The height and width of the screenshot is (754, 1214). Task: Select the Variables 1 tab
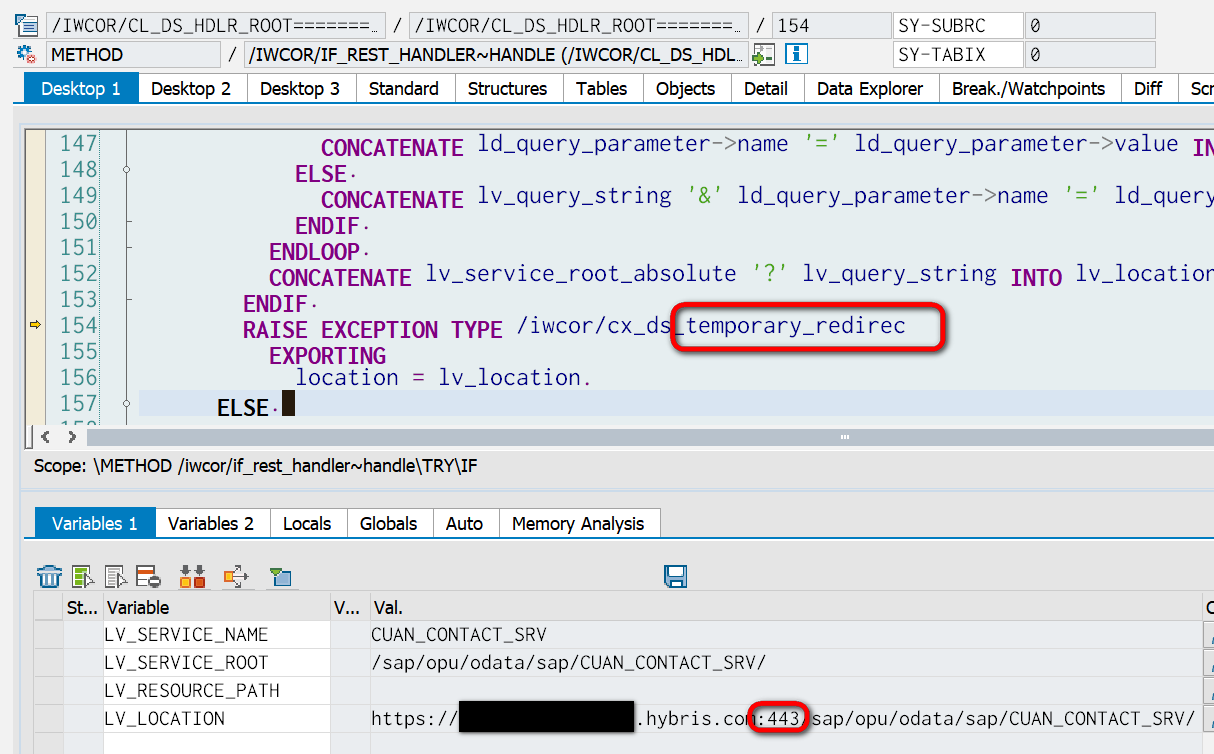click(x=95, y=523)
